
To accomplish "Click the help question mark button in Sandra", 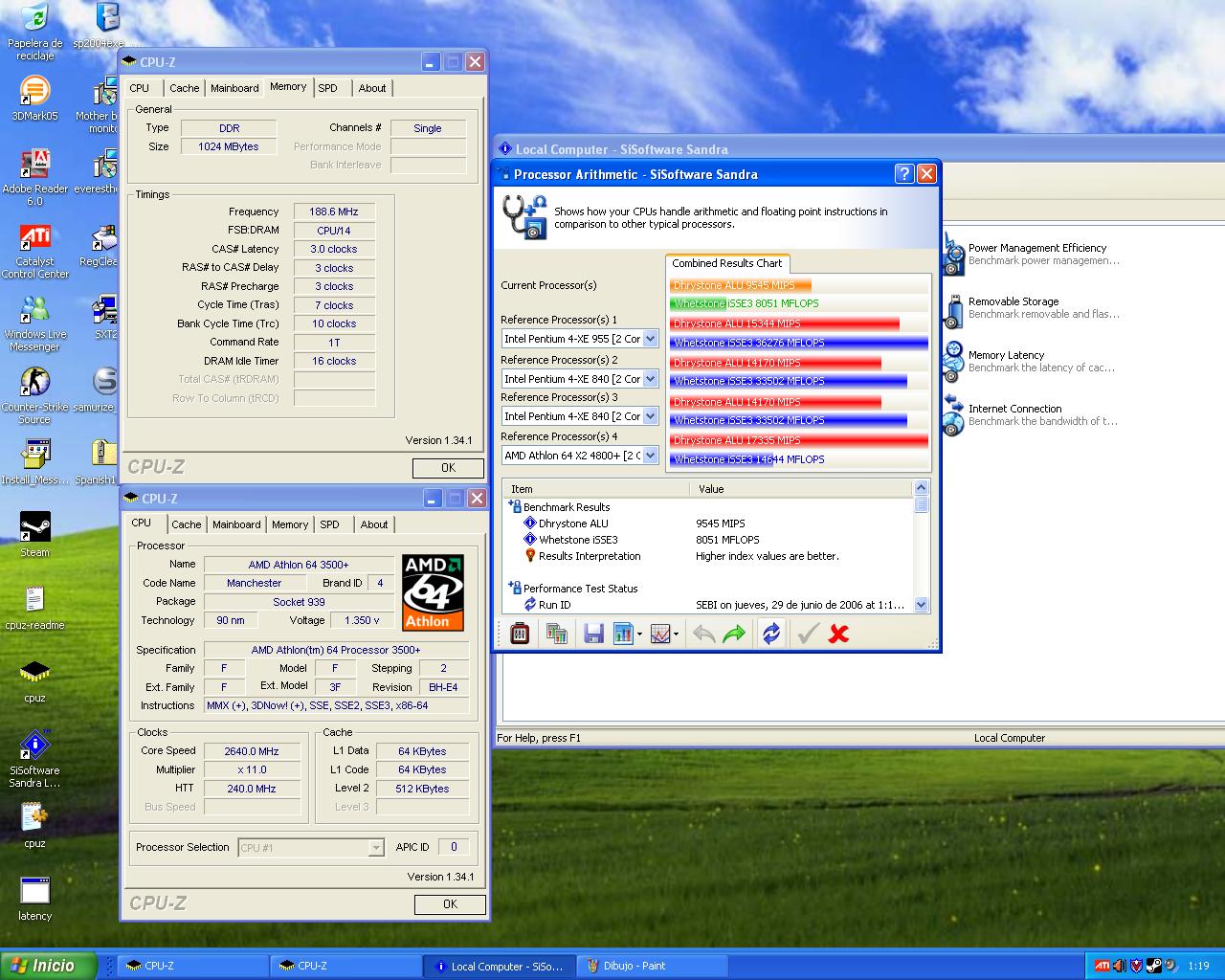I will [903, 173].
